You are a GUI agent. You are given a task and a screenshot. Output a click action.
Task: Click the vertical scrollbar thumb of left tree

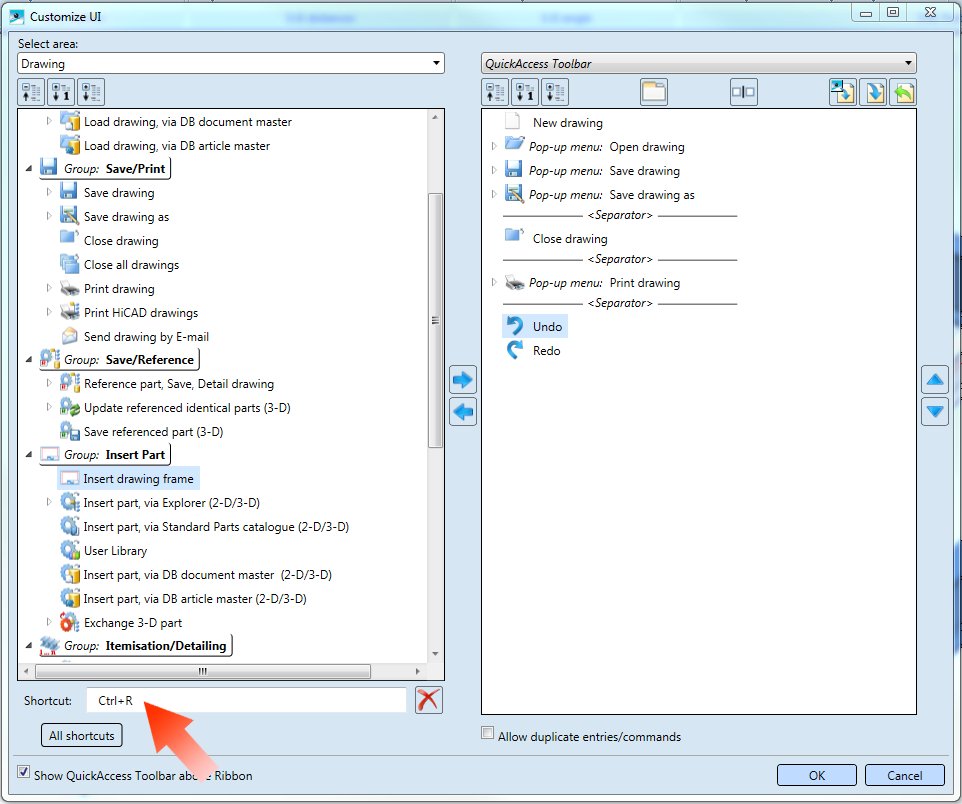coord(435,320)
